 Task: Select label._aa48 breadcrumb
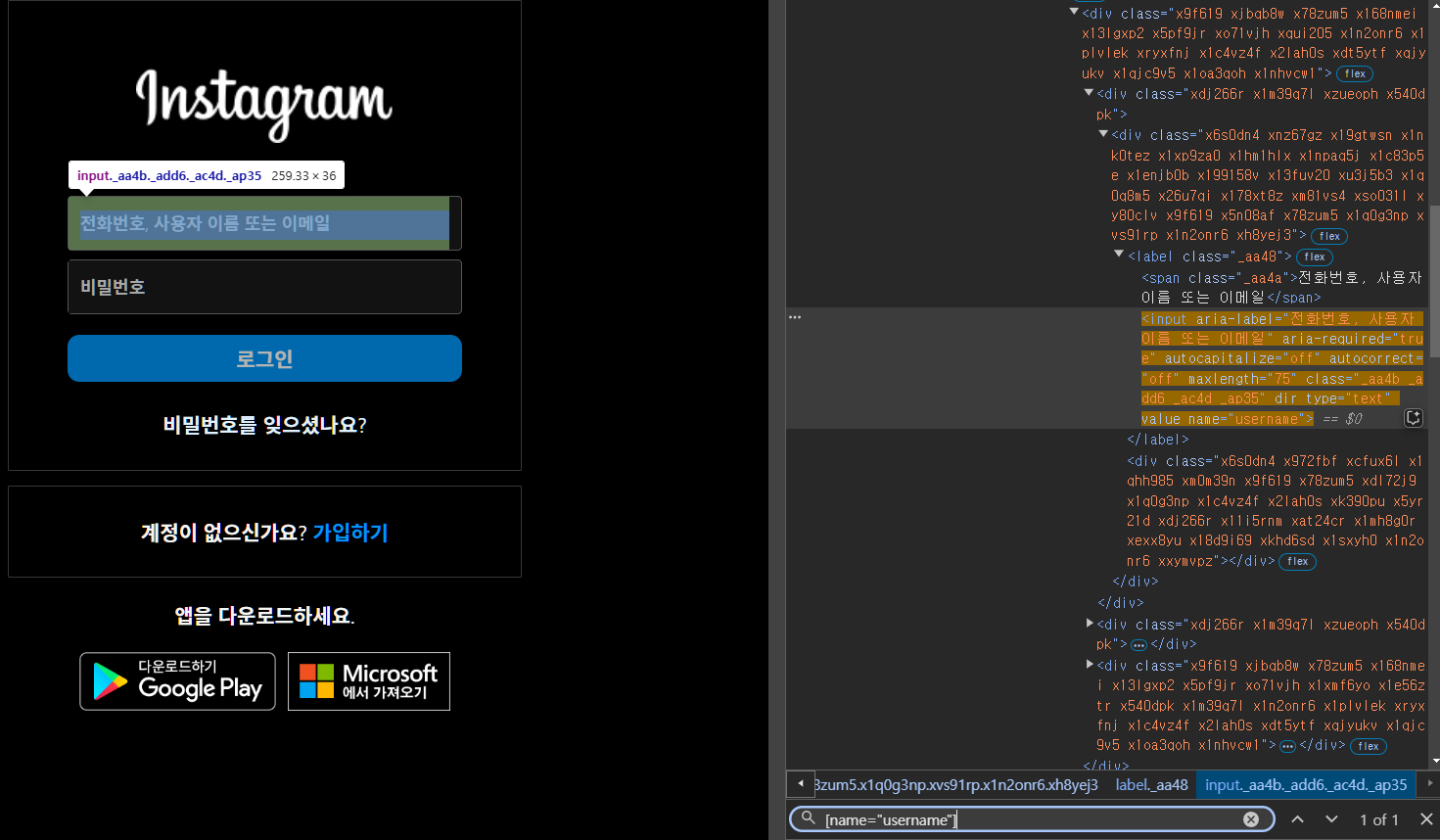(1152, 785)
